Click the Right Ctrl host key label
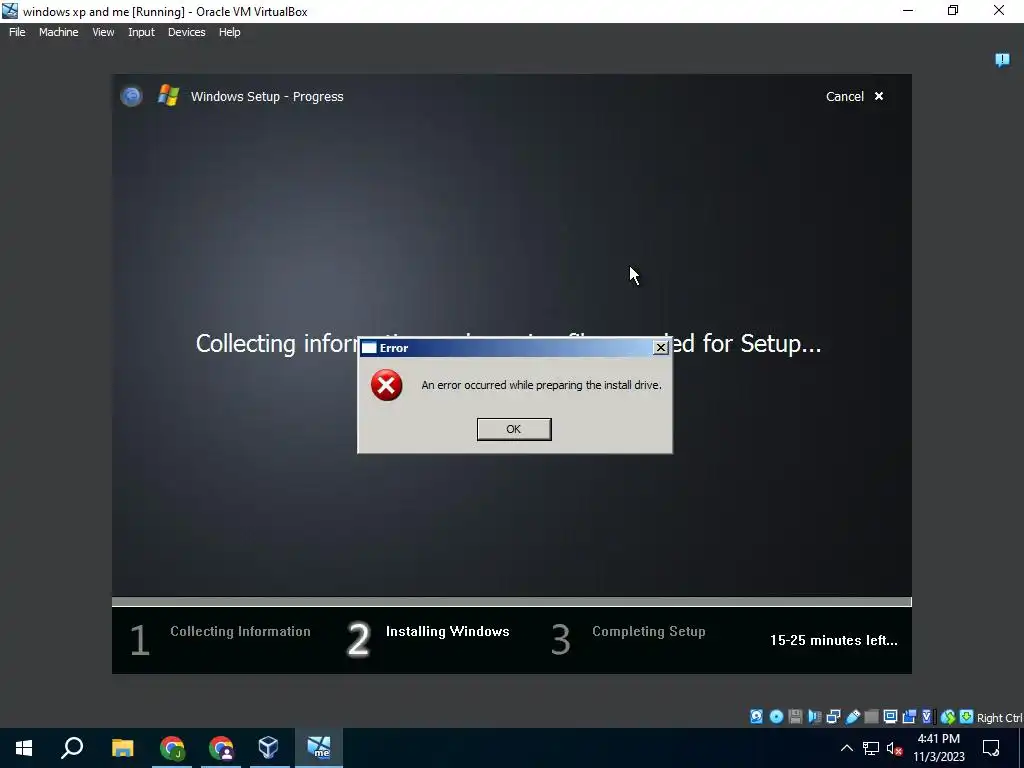This screenshot has height=768, width=1024. [x=1000, y=717]
